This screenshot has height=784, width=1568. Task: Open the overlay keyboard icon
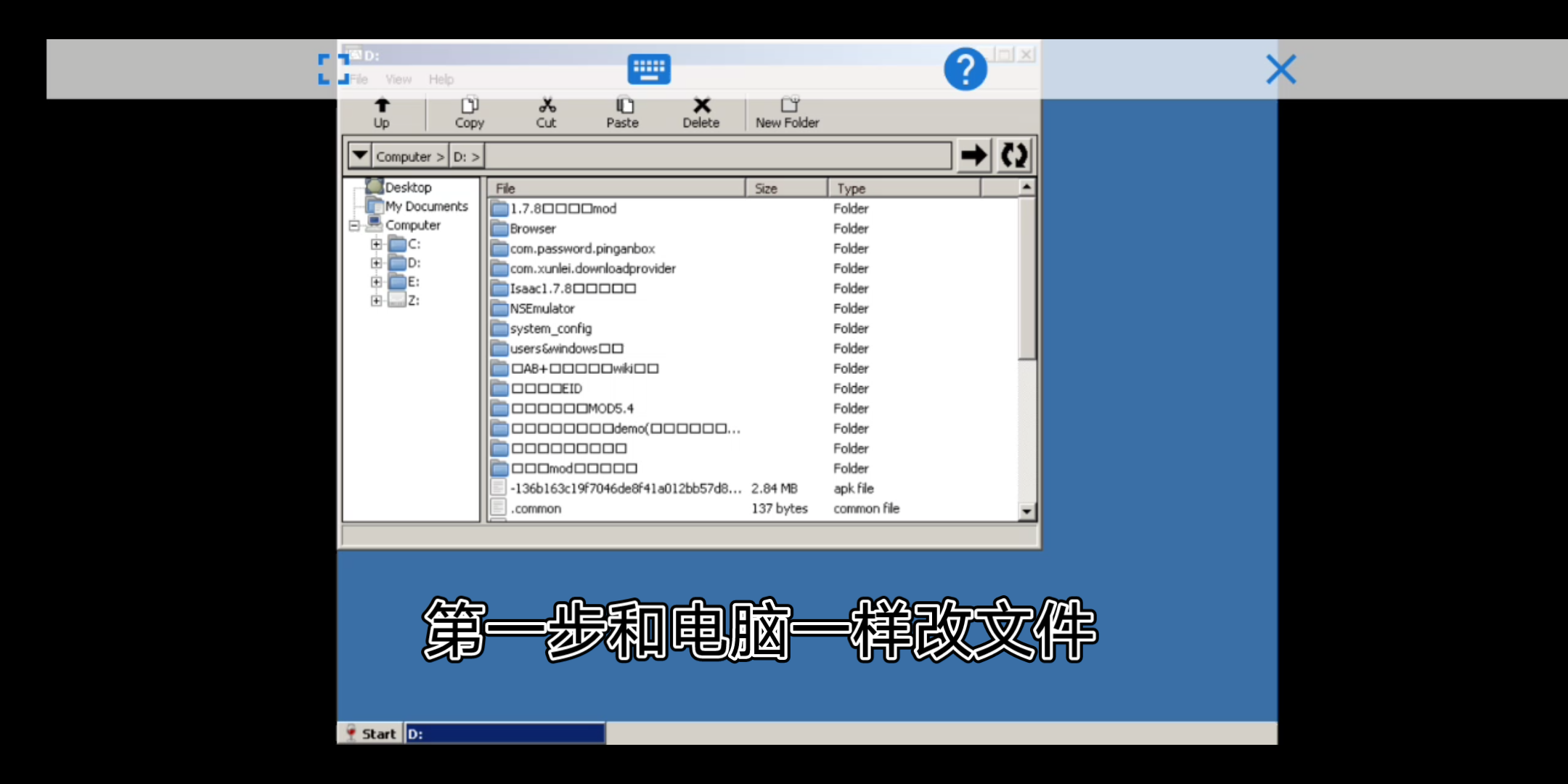[649, 70]
